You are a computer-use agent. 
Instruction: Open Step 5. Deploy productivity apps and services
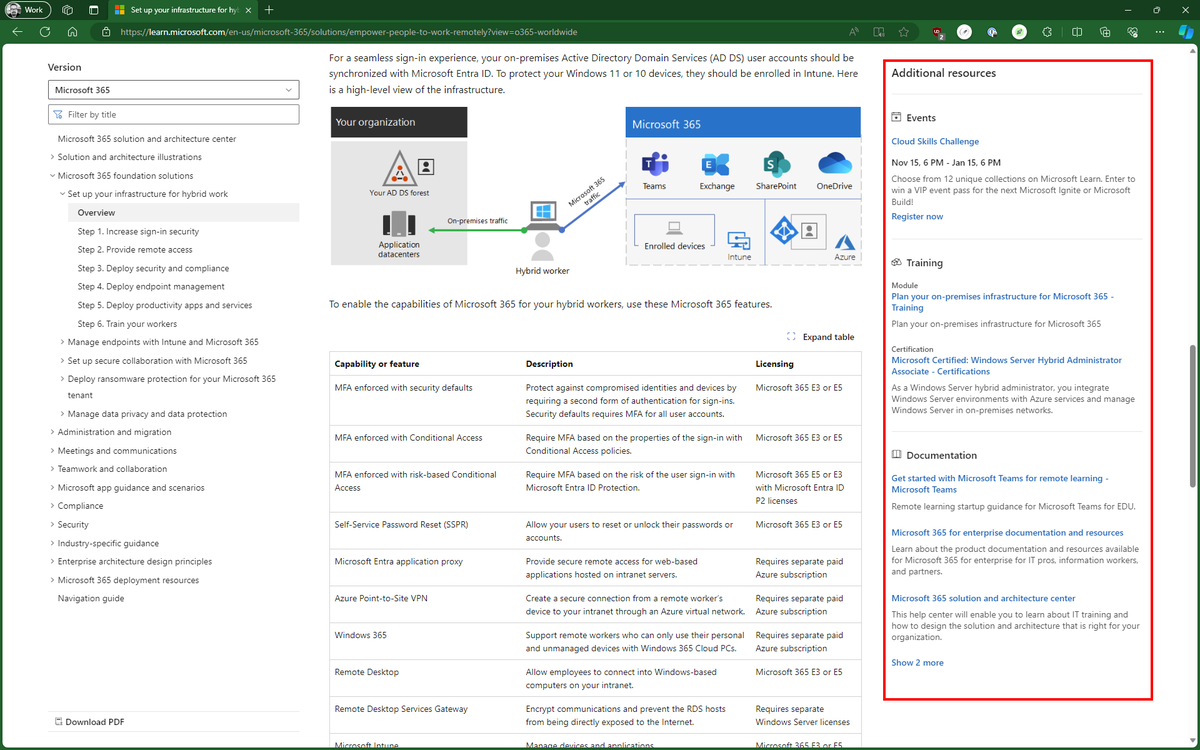click(x=165, y=305)
